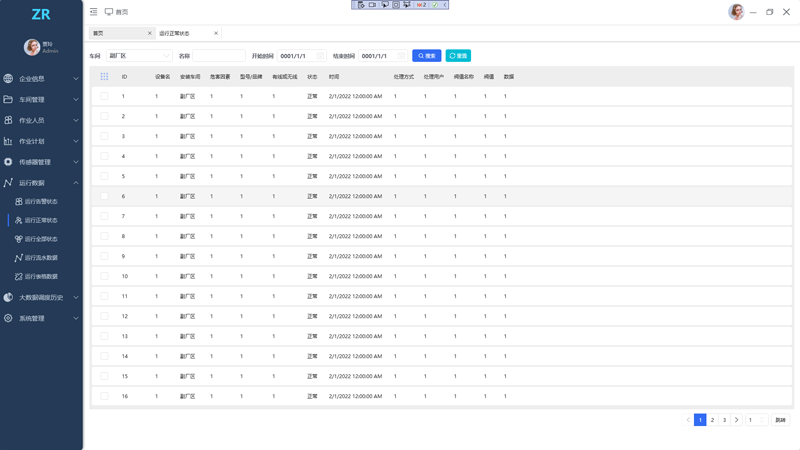Click the 车间管理 folder icon
Screen dimensions: 800x450
pyautogui.click(x=8, y=99)
